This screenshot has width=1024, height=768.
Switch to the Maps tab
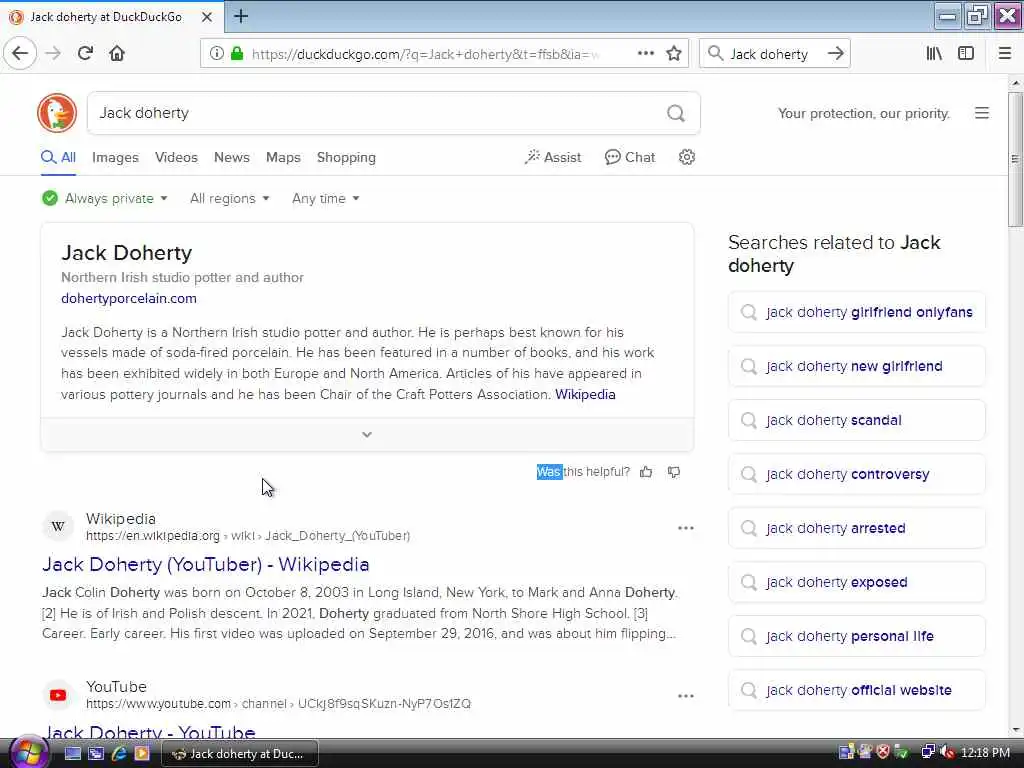pos(283,157)
